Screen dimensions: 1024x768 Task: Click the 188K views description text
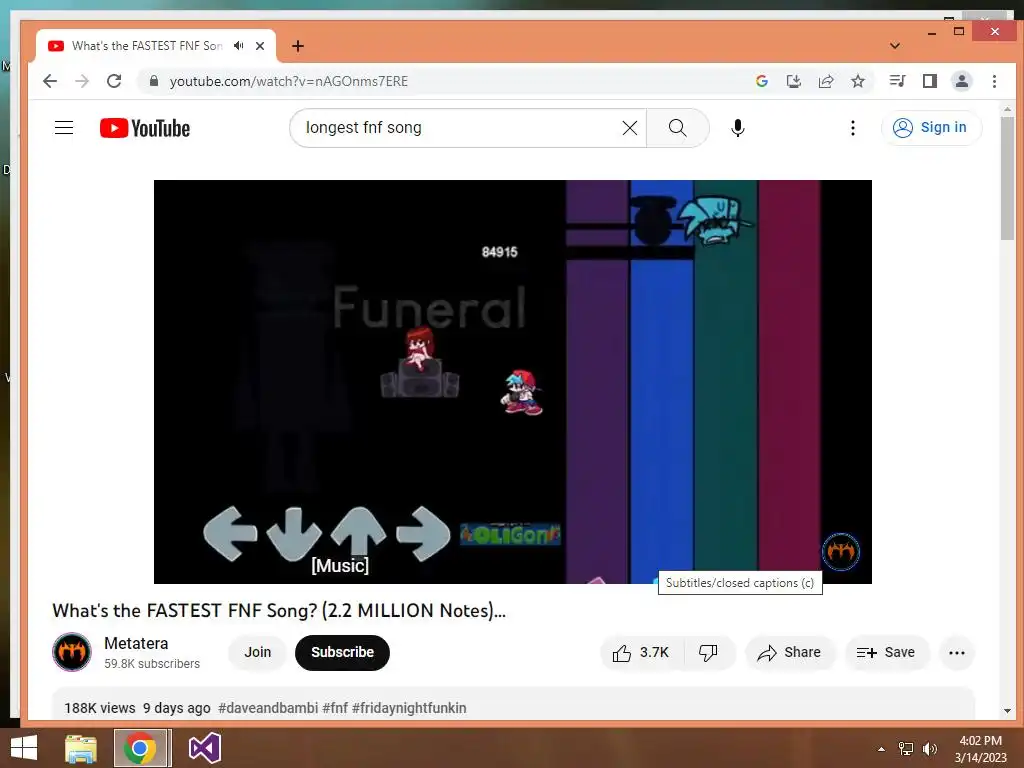pyautogui.click(x=99, y=708)
